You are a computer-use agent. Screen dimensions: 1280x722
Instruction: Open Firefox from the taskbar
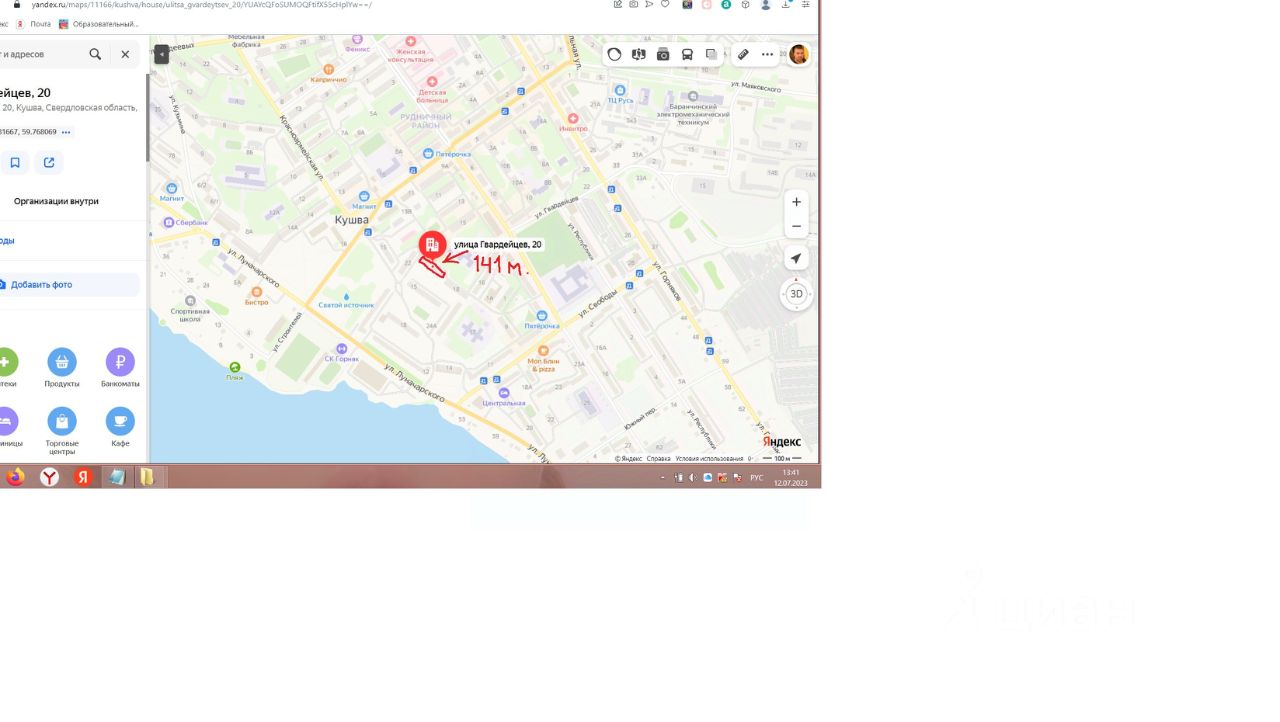coord(15,477)
